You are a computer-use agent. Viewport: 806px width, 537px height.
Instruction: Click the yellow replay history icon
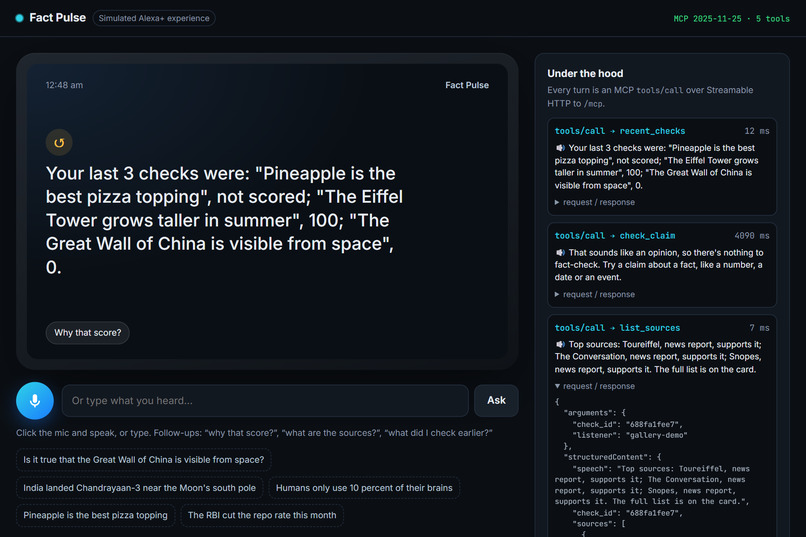[59, 142]
